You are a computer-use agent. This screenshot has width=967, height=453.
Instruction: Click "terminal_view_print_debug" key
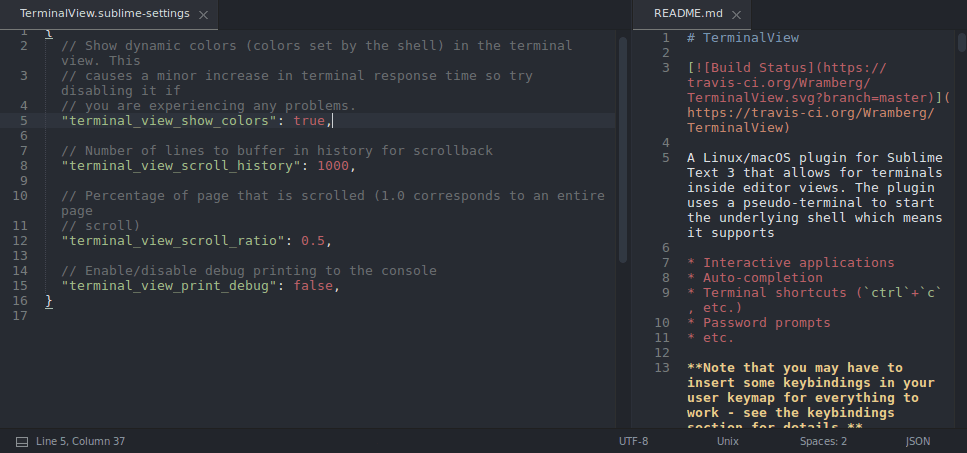pyautogui.click(x=169, y=286)
